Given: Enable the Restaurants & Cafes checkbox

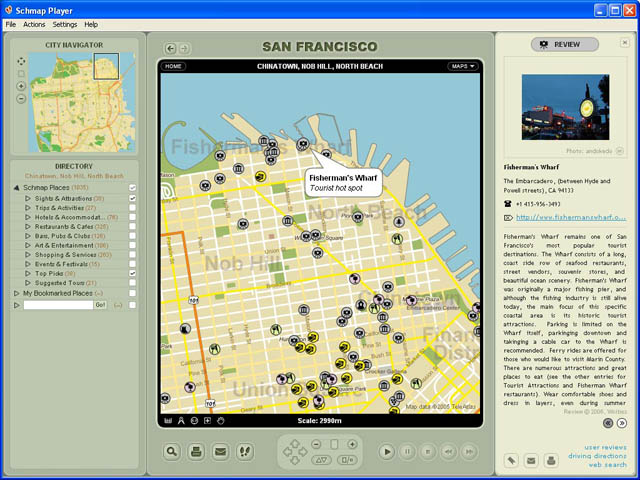Looking at the screenshot, I should 132,226.
